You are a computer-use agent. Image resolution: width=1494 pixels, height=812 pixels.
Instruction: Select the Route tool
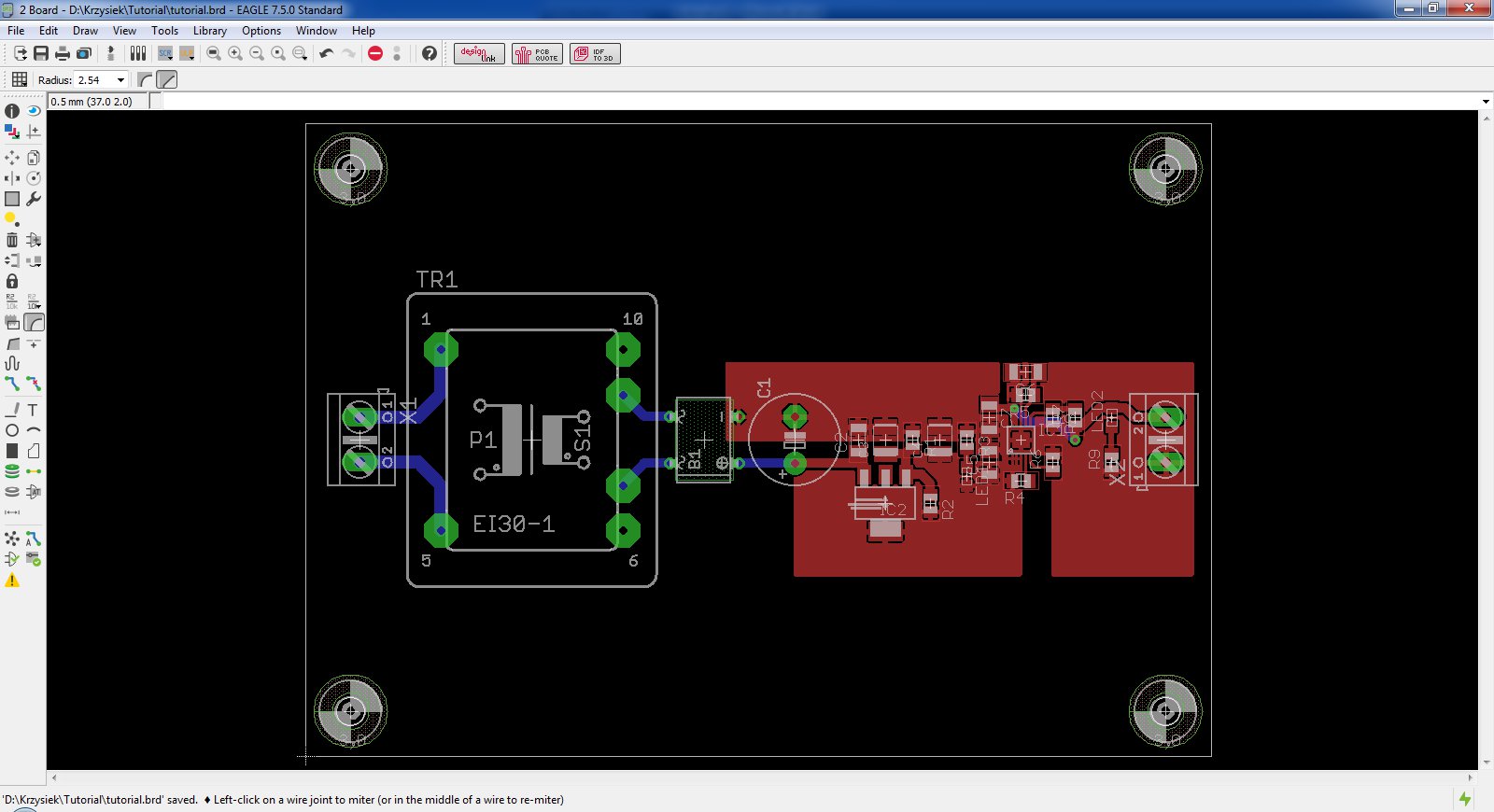(12, 384)
